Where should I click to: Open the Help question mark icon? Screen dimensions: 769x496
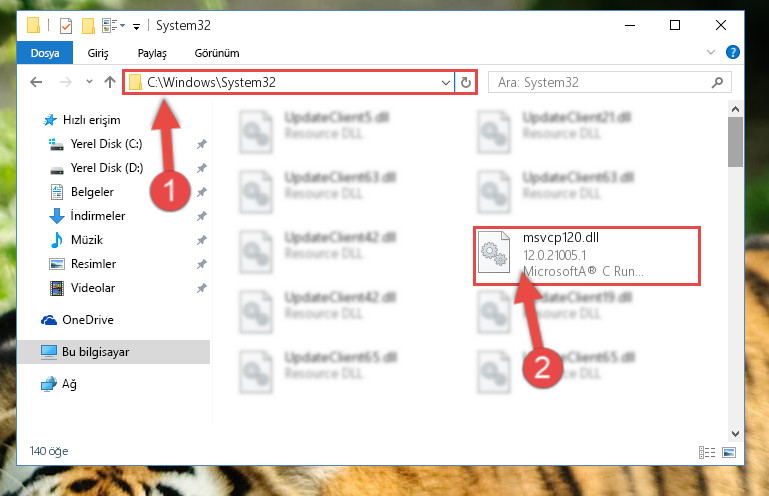coord(733,52)
